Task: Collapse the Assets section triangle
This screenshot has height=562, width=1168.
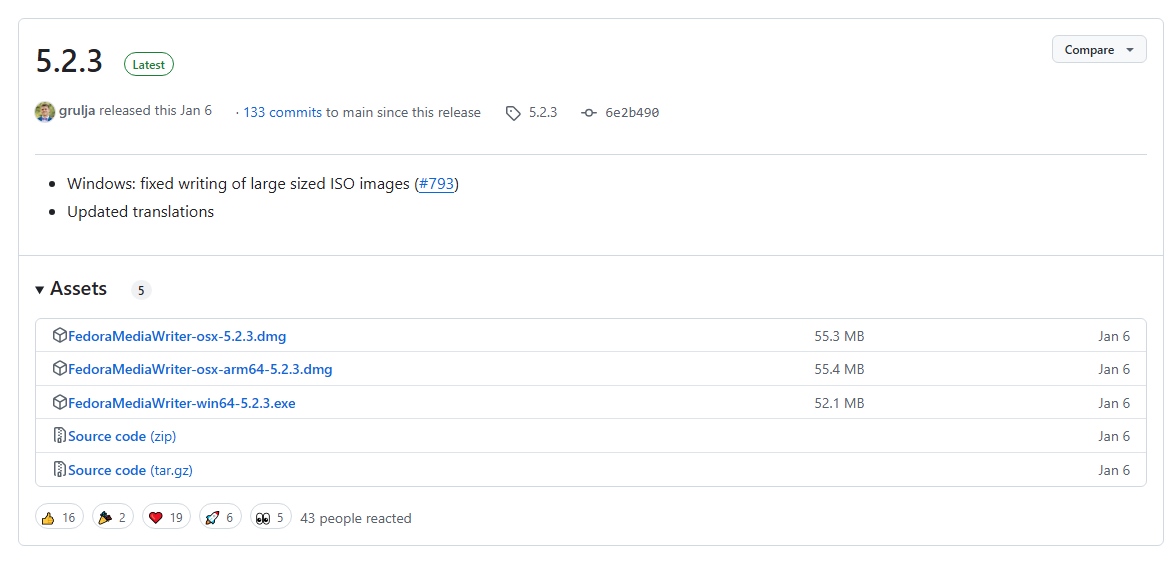Action: point(39,289)
